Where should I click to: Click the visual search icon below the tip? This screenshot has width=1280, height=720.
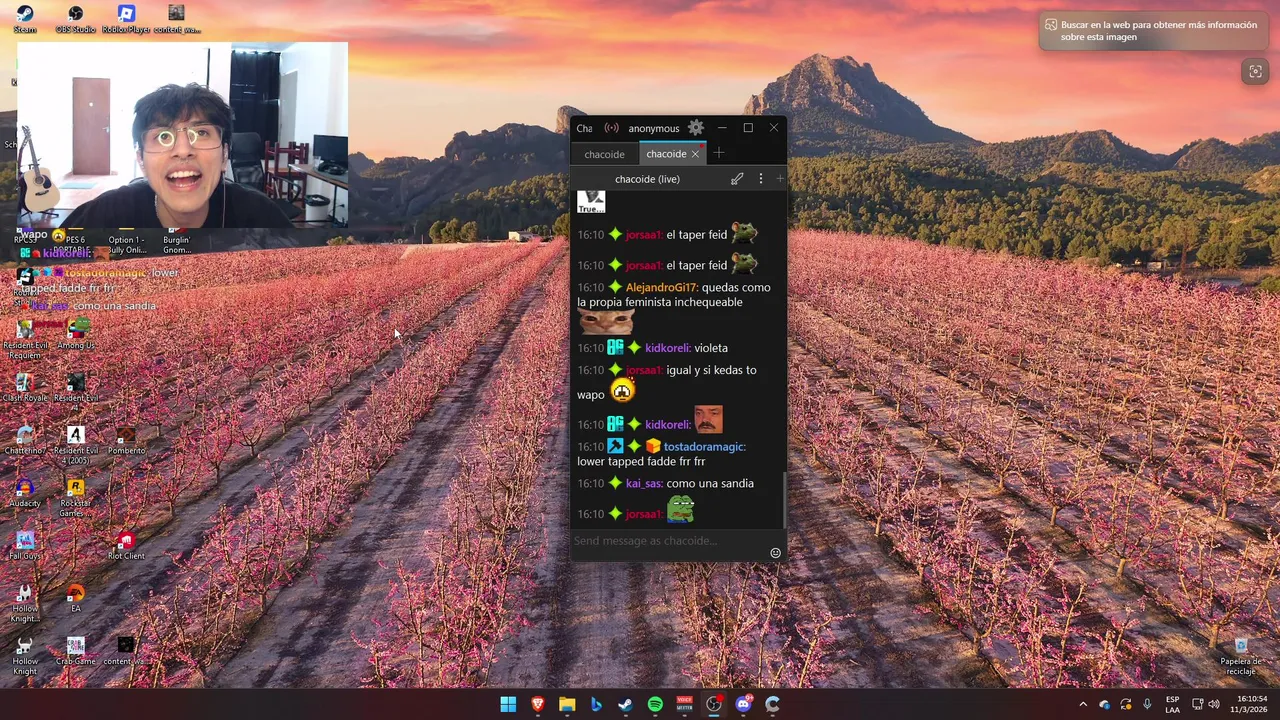point(1255,71)
